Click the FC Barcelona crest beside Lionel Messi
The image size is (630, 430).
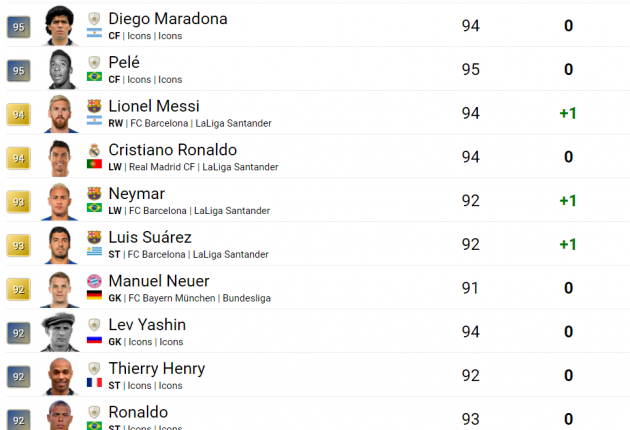coord(94,106)
